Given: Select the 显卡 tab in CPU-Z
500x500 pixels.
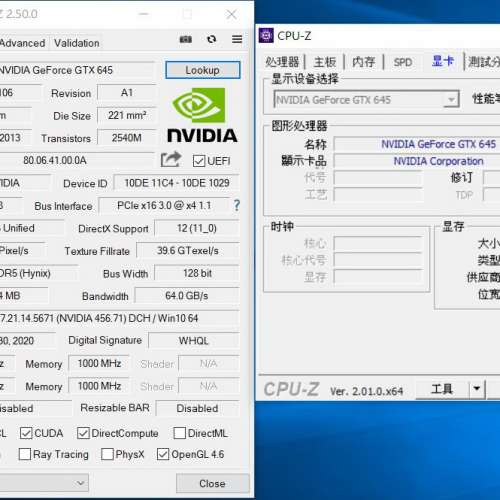Looking at the screenshot, I should coord(443,61).
